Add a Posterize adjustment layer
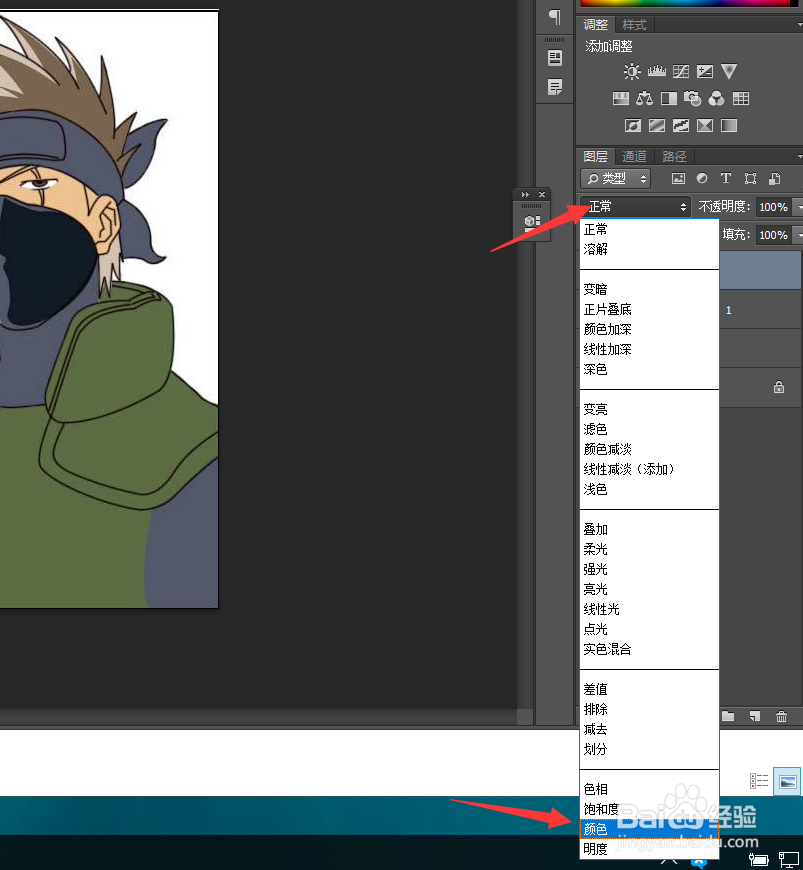The width and height of the screenshot is (803, 870). tap(656, 126)
